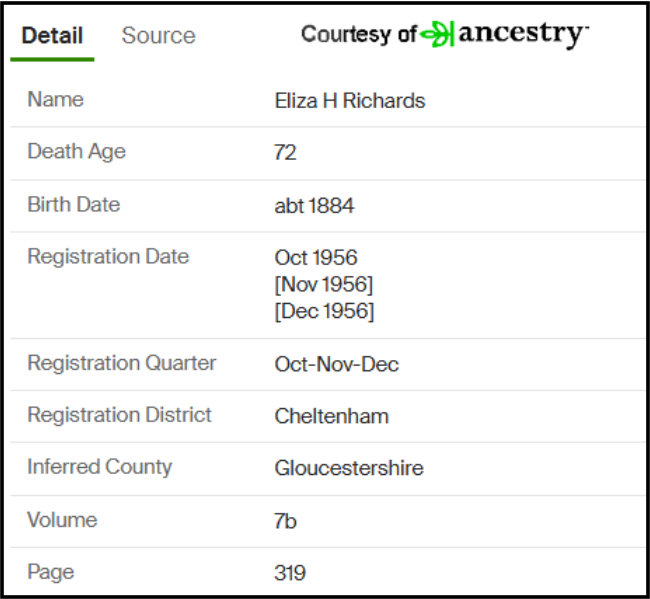Click the Volume value 7b
Screen dimensions: 650x599
coord(285,521)
